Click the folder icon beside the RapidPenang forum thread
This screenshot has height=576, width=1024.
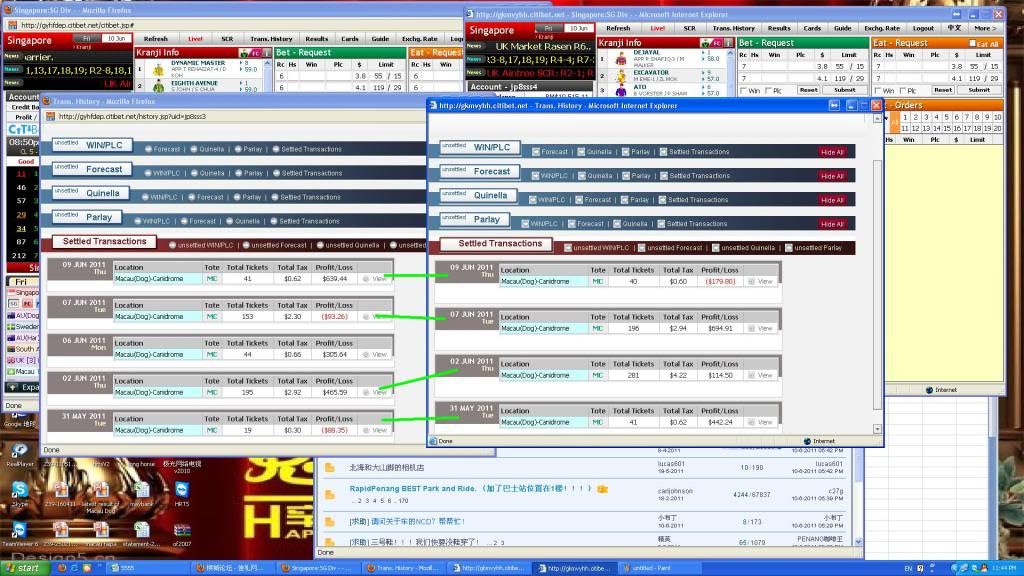click(x=330, y=495)
